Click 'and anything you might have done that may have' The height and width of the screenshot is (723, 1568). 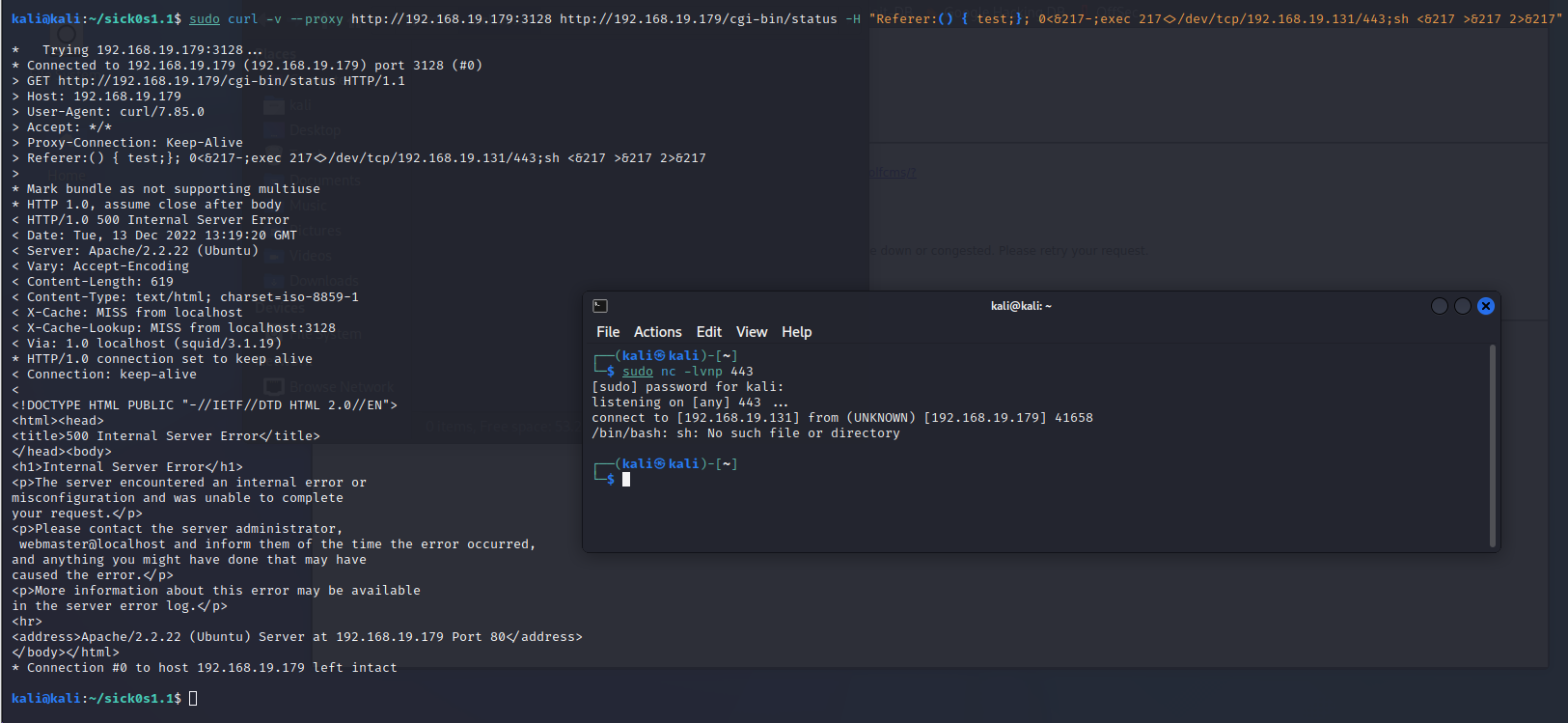pos(189,559)
